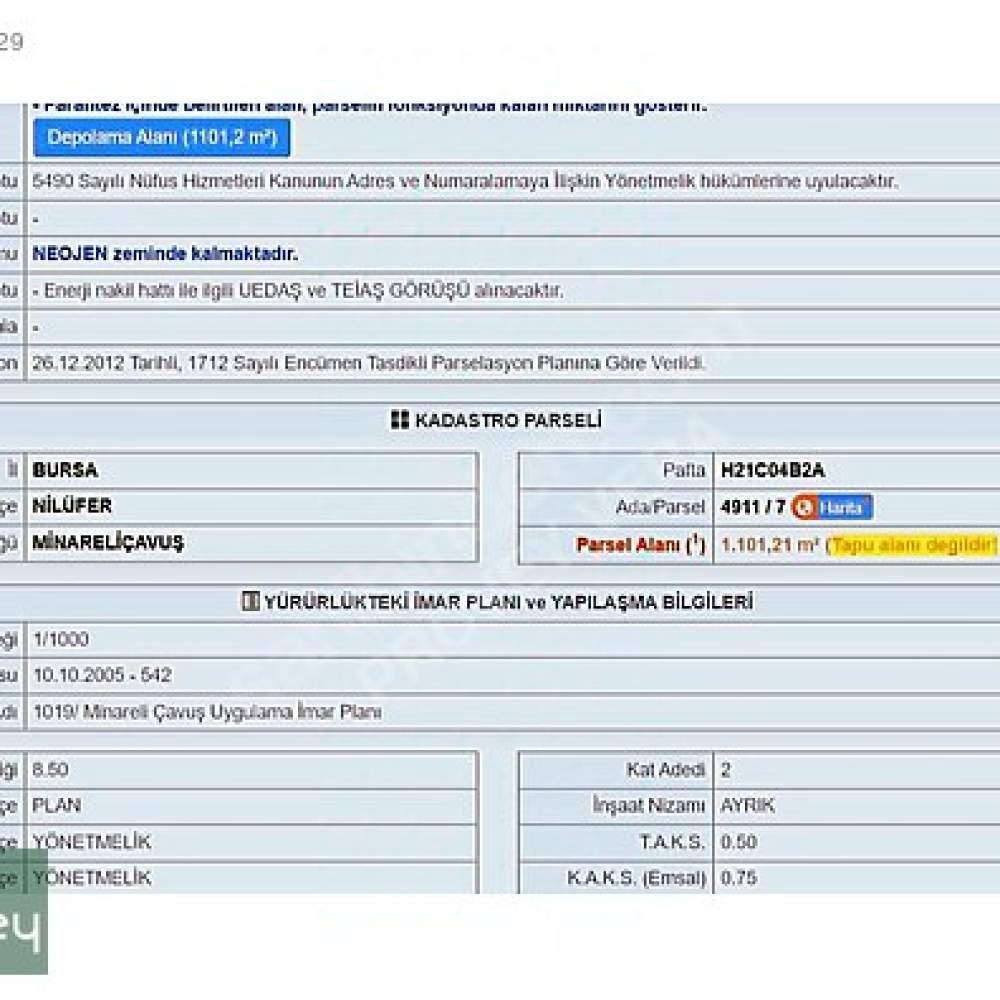Viewport: 1000px width, 1000px height.
Task: Open the Harita map button
Action: [832, 507]
